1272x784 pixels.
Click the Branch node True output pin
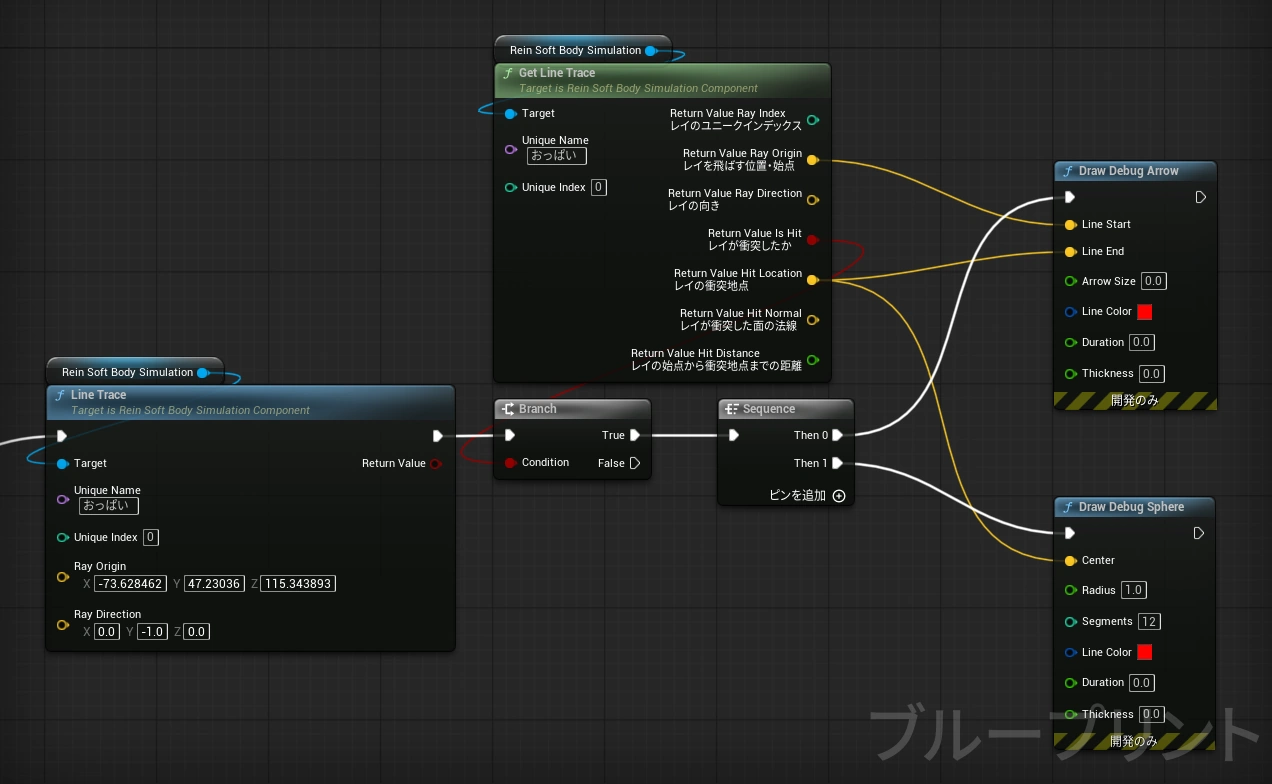[x=635, y=435]
